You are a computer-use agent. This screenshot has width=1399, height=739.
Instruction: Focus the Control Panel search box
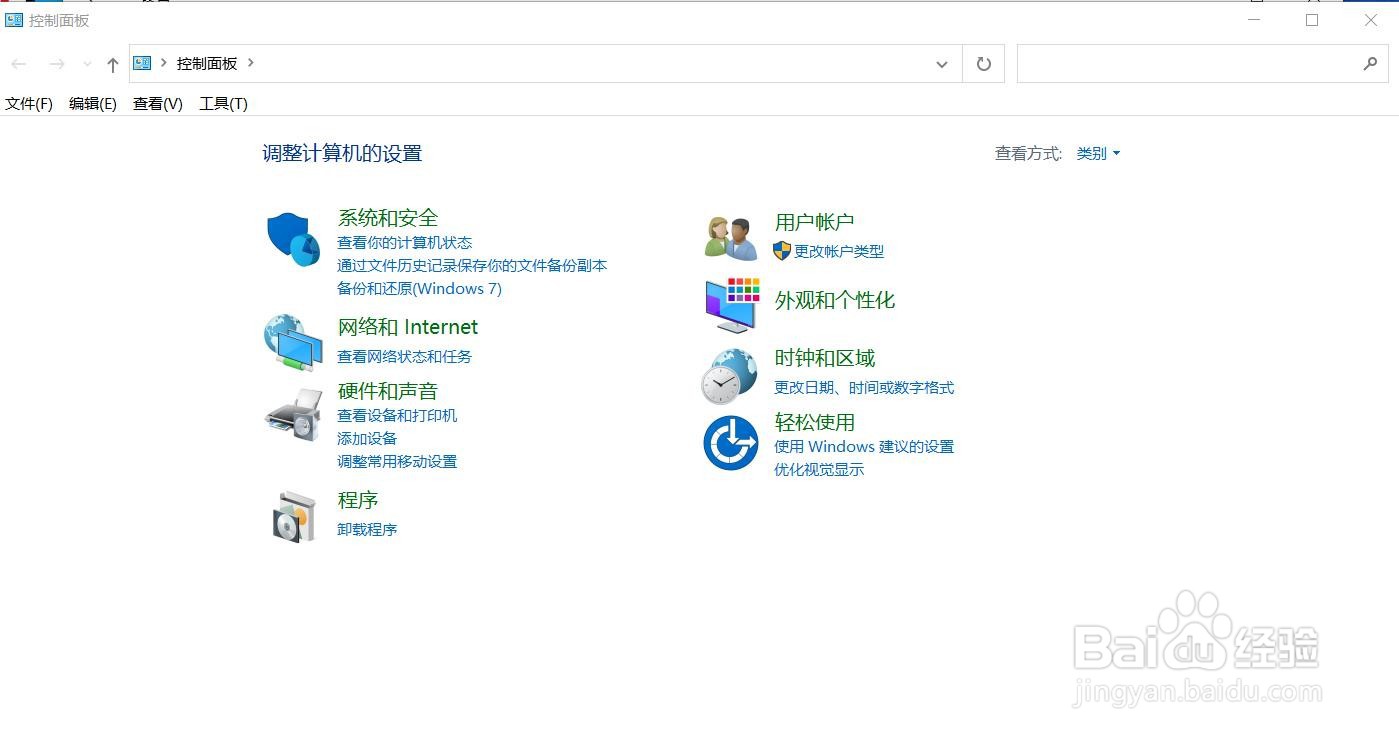[x=1202, y=64]
